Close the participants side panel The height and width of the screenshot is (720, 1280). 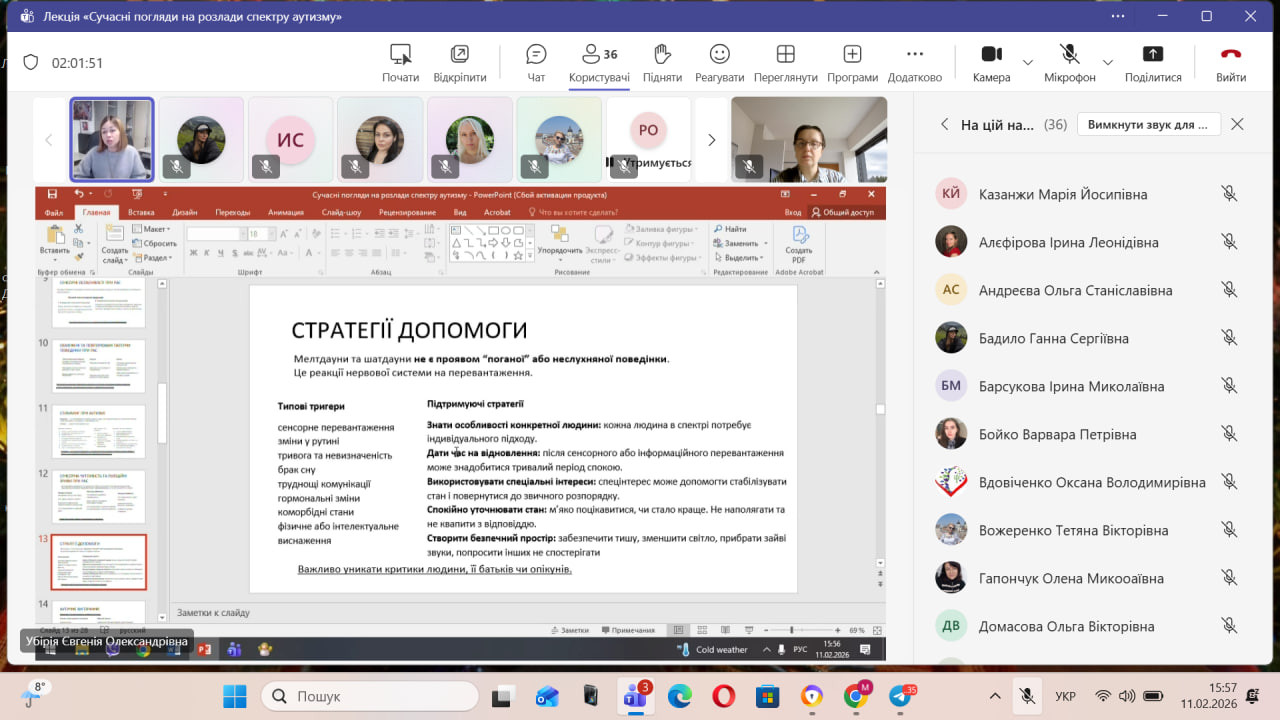tap(1237, 125)
